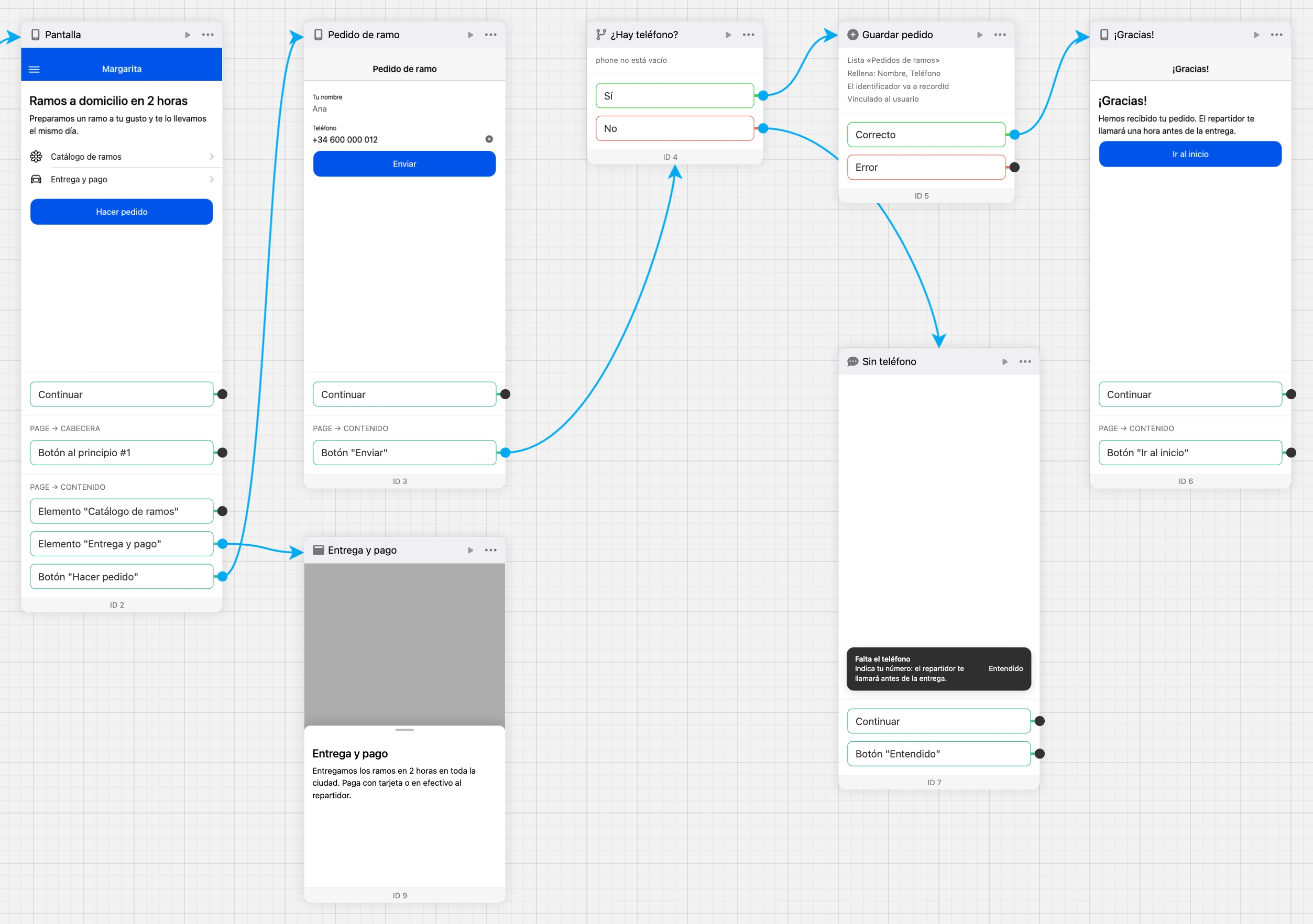Image resolution: width=1313 pixels, height=924 pixels.
Task: Play the ¿Hay teléfono? condition node
Action: tap(729, 35)
